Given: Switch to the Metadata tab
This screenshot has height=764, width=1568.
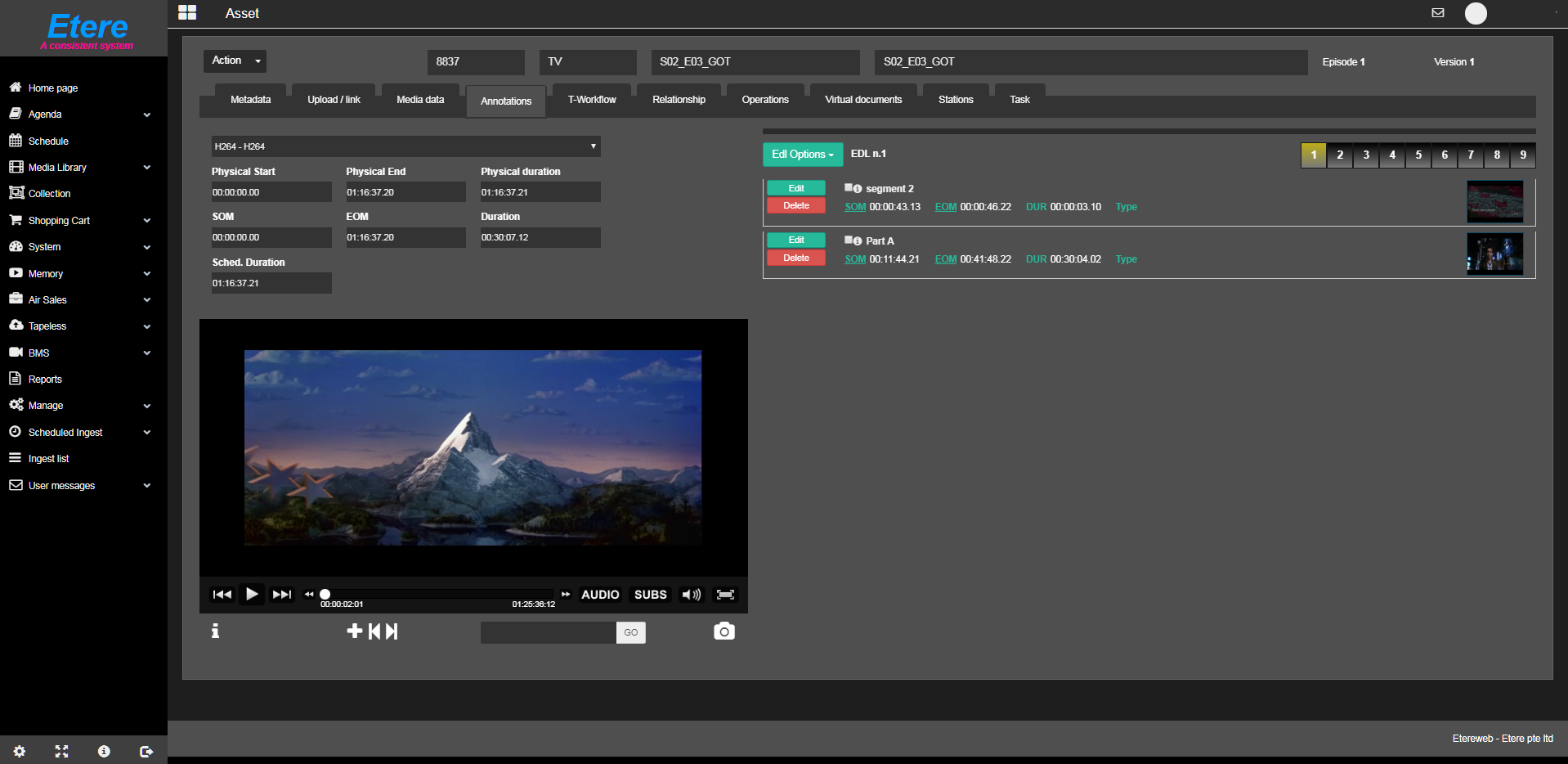Looking at the screenshot, I should pos(250,99).
